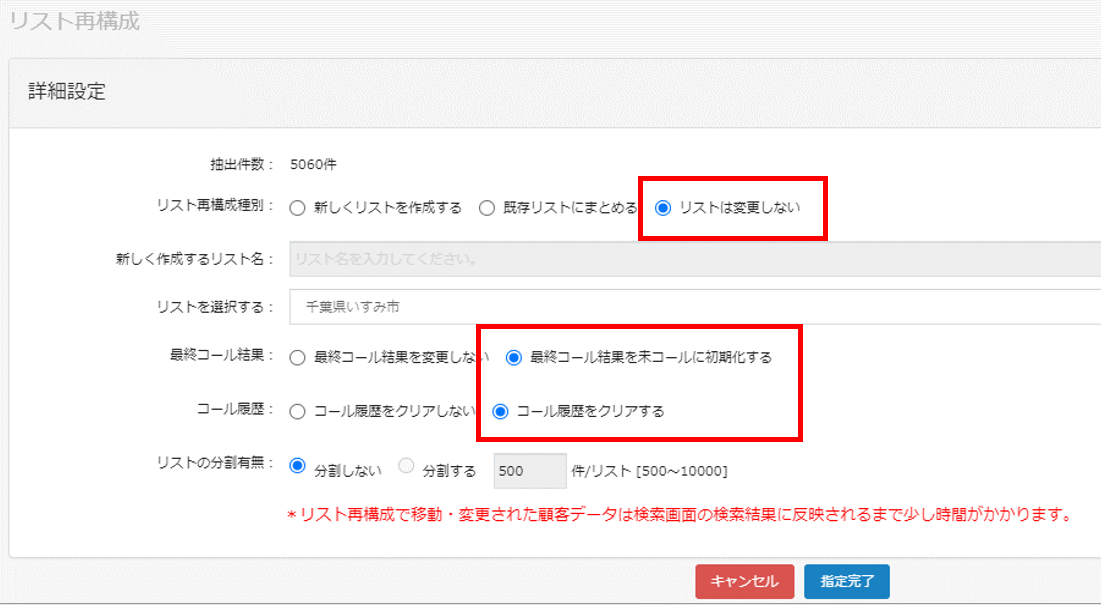Click the 新しく作成するリスト名： field label
This screenshot has height=605, width=1101.
195,259
